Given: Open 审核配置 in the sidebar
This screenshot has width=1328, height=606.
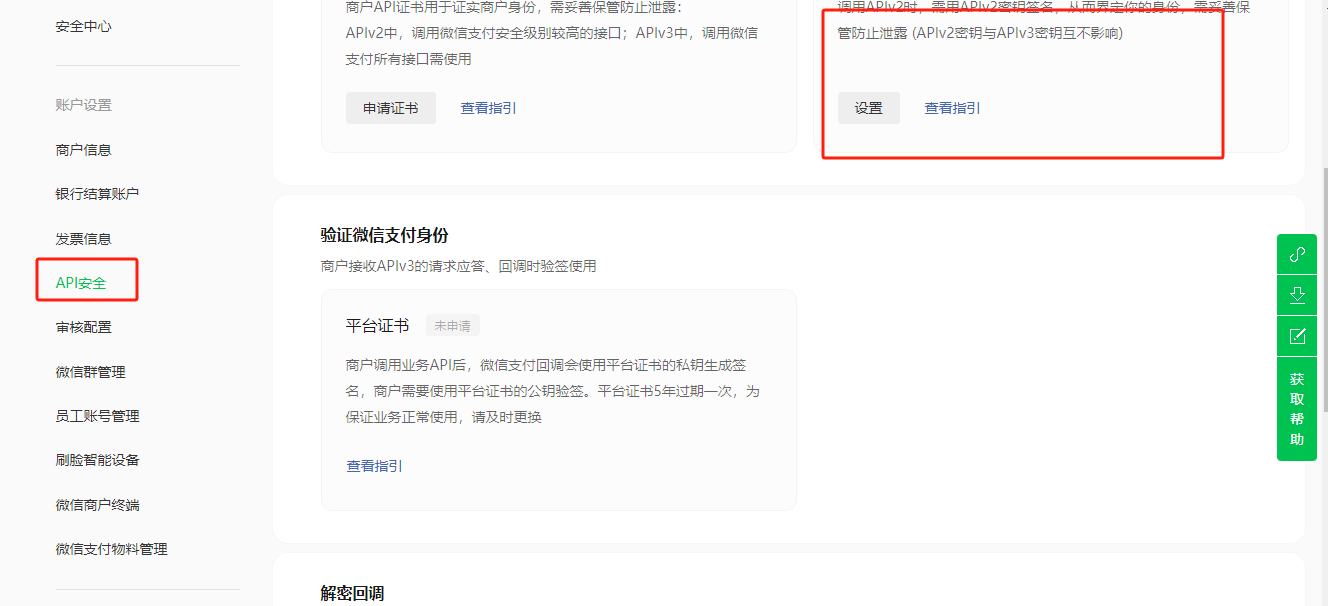Looking at the screenshot, I should pyautogui.click(x=84, y=327).
